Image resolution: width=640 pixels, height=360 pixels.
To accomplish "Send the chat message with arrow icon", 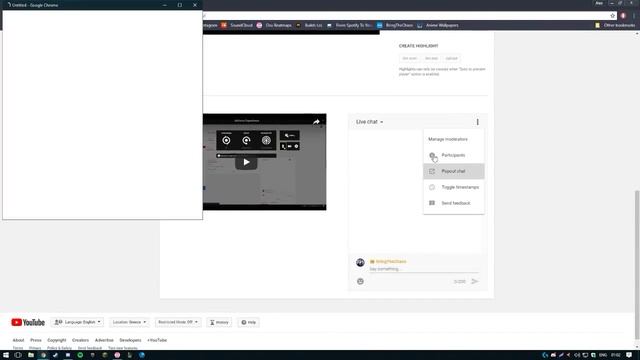I will (x=474, y=281).
